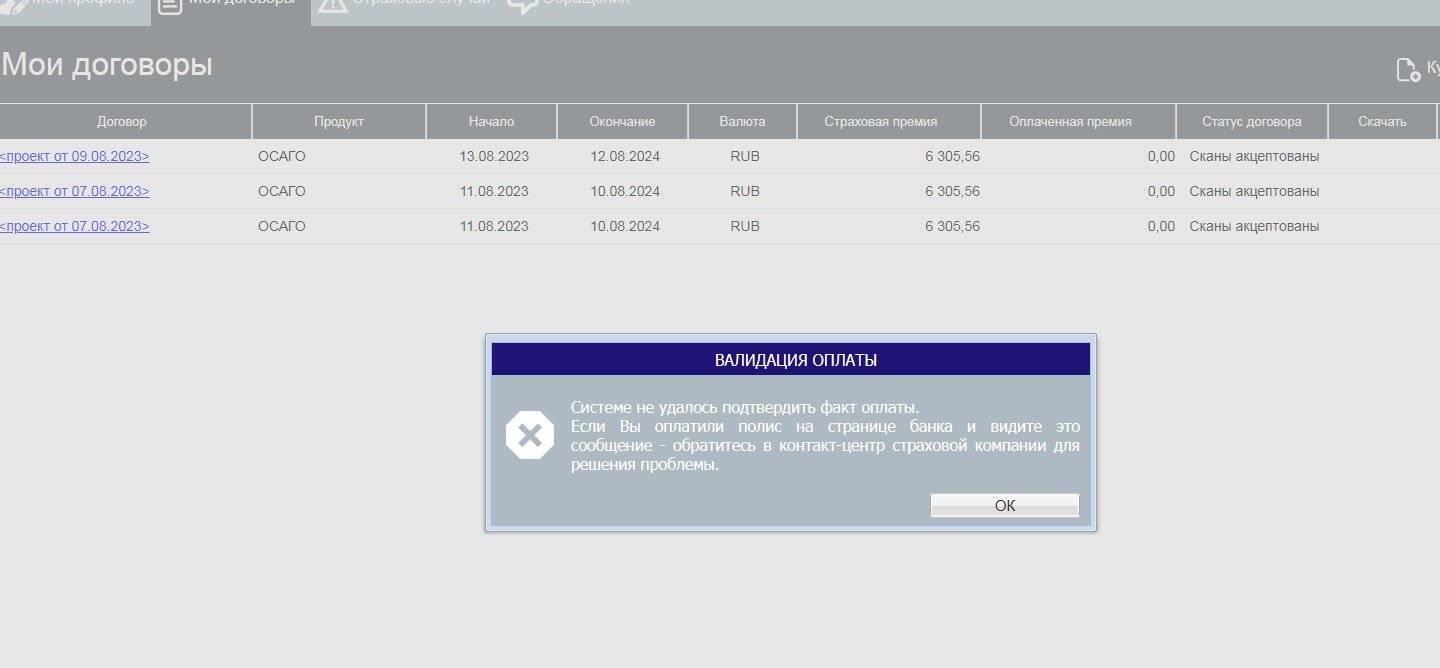
Task: Click OK in the payment validation dialog
Action: click(x=1004, y=506)
